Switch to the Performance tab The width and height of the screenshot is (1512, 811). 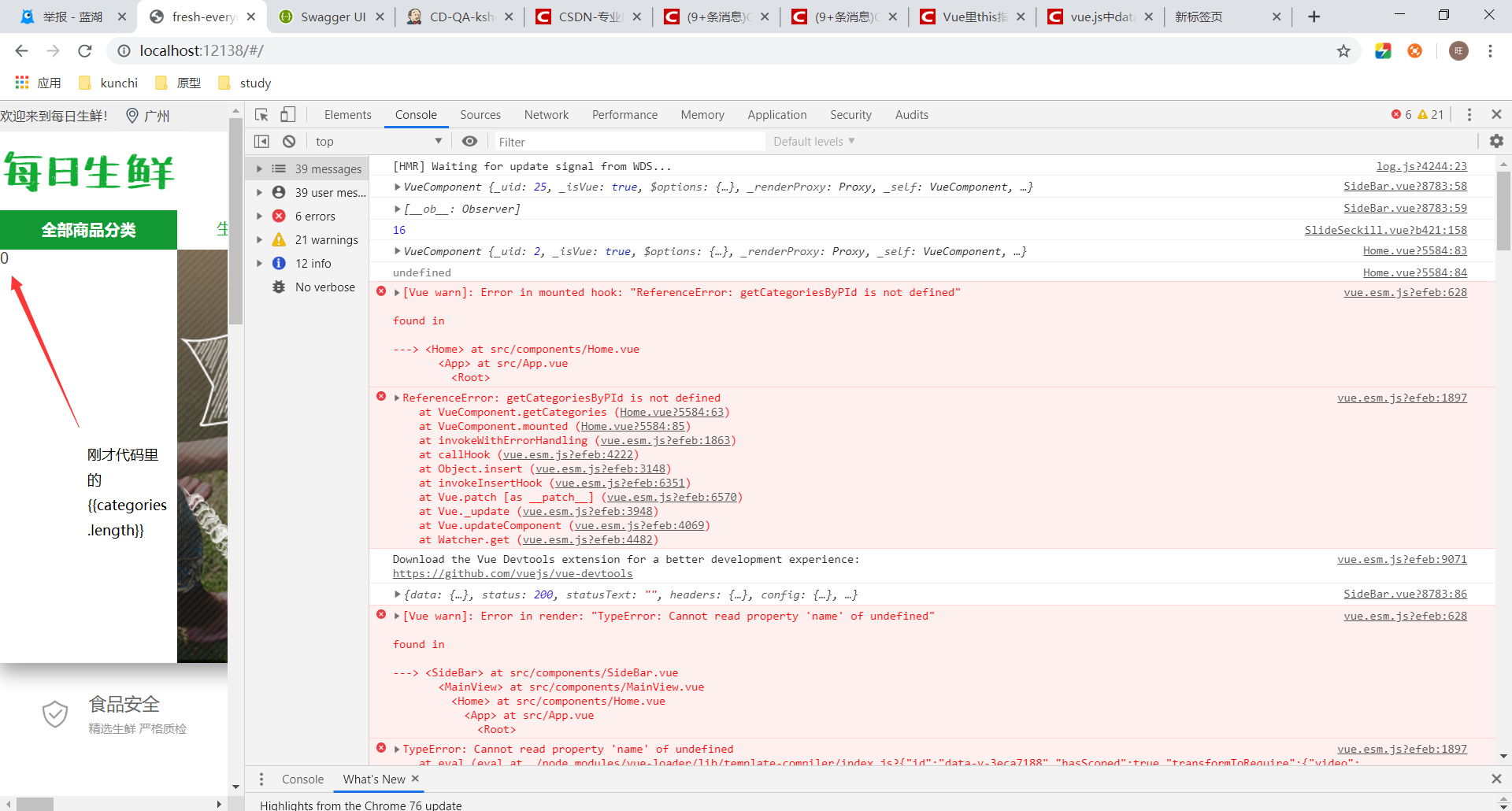coord(624,115)
